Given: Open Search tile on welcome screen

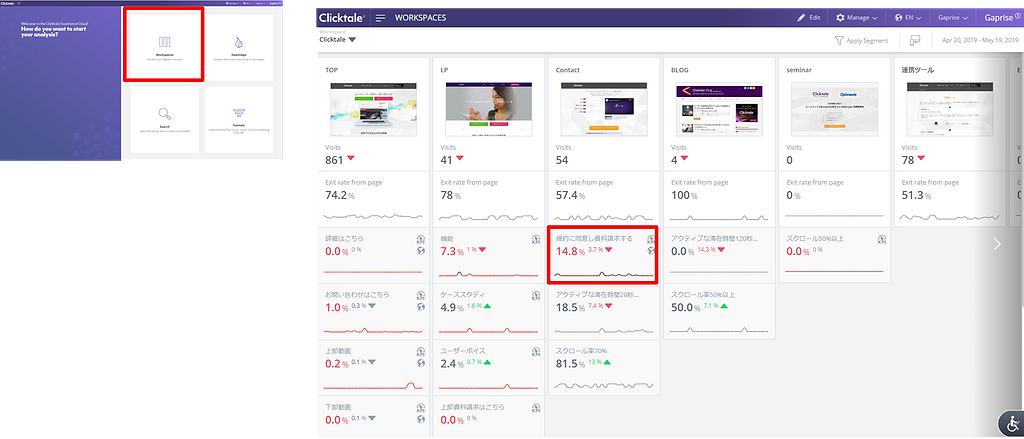Looking at the screenshot, I should 165,120.
